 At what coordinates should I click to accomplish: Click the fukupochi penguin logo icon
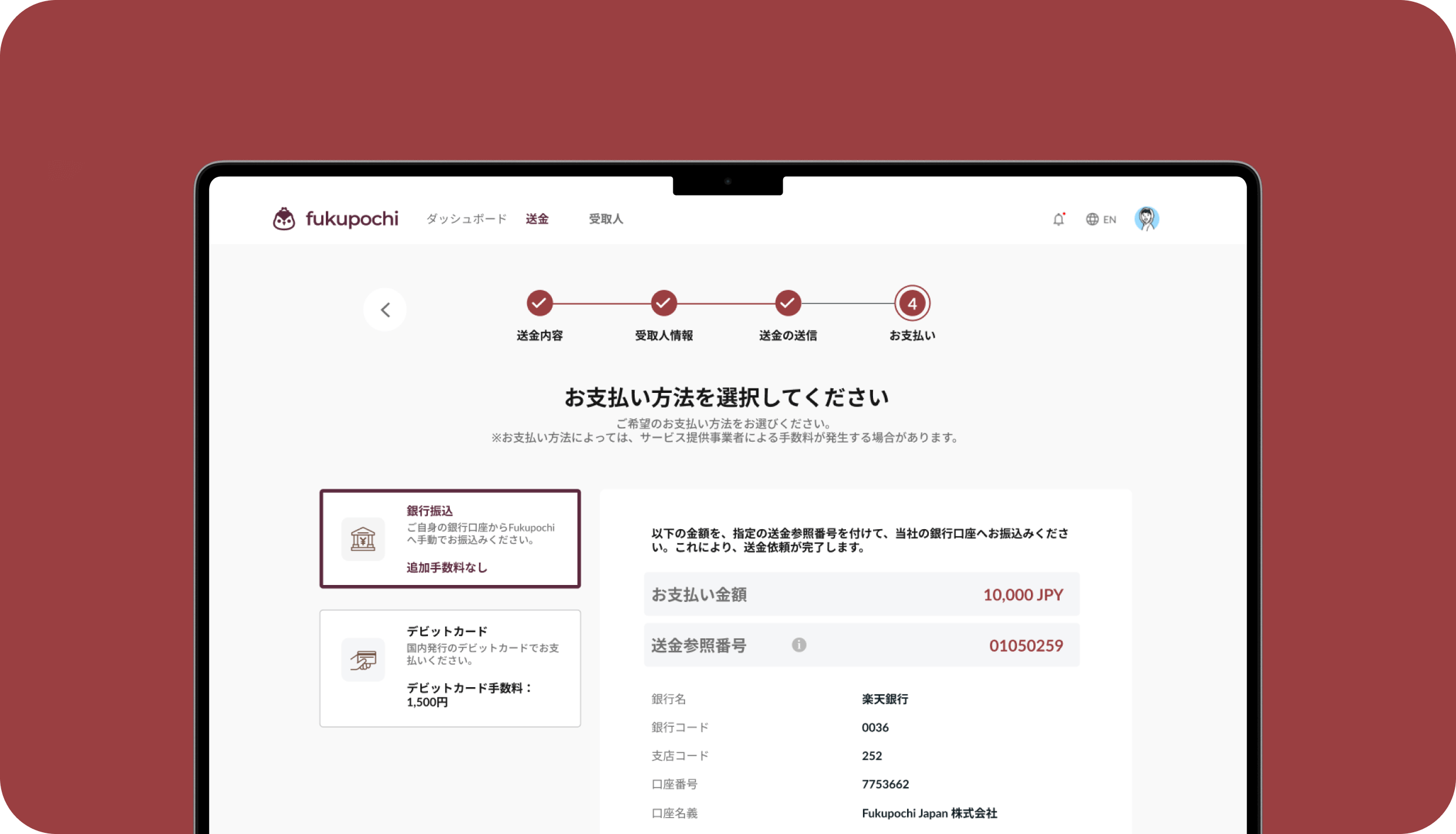(x=284, y=219)
